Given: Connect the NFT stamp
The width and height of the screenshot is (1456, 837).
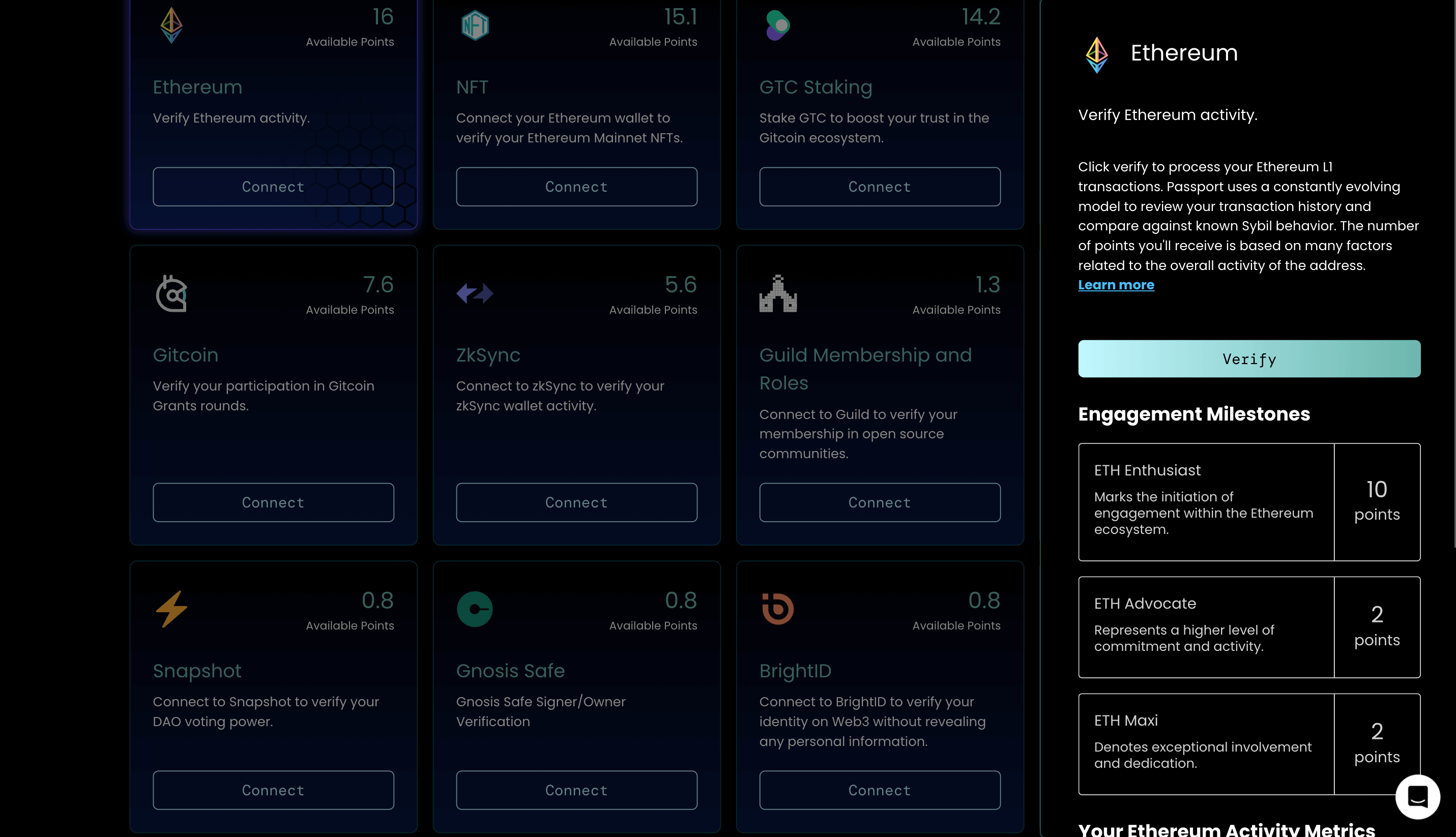Looking at the screenshot, I should coord(577,187).
